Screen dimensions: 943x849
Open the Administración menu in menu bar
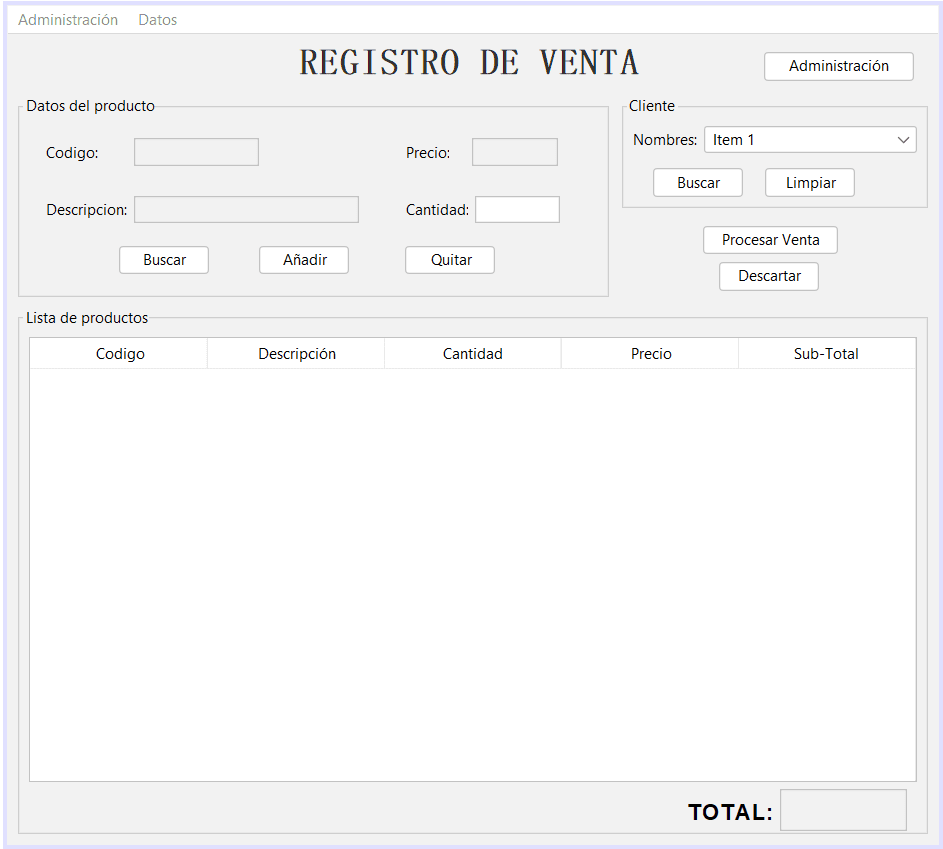tap(68, 20)
